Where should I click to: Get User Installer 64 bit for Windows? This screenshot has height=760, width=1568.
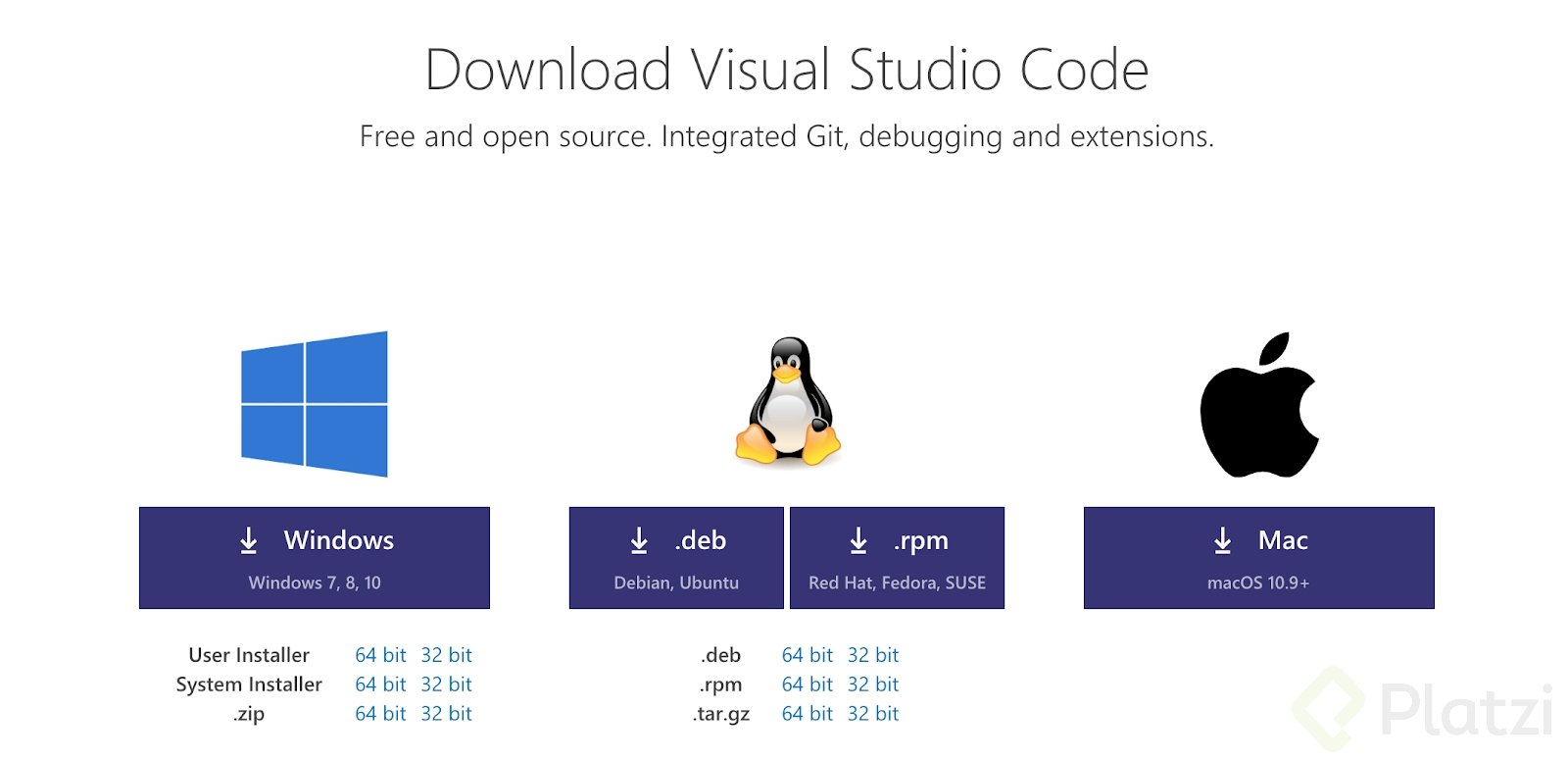380,655
